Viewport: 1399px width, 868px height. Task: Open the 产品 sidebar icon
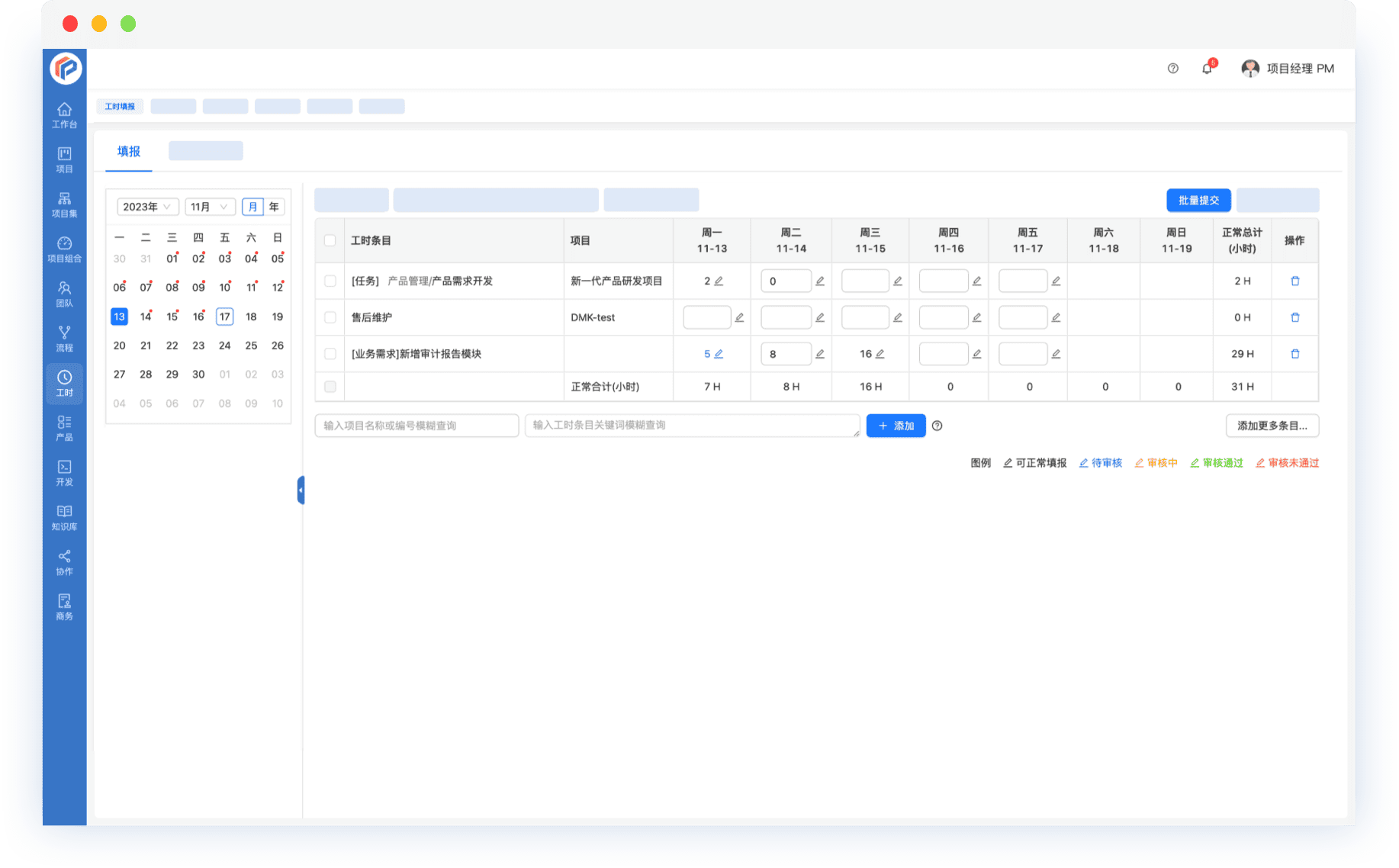pos(64,429)
